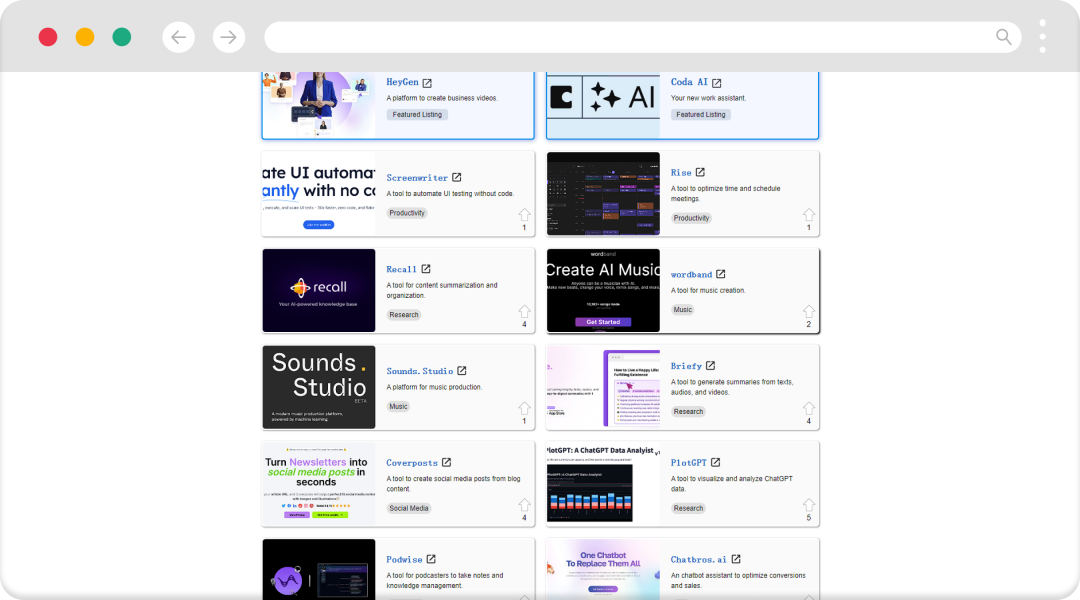Upvote the Coverposts listing
This screenshot has width=1080, height=600.
tap(524, 505)
